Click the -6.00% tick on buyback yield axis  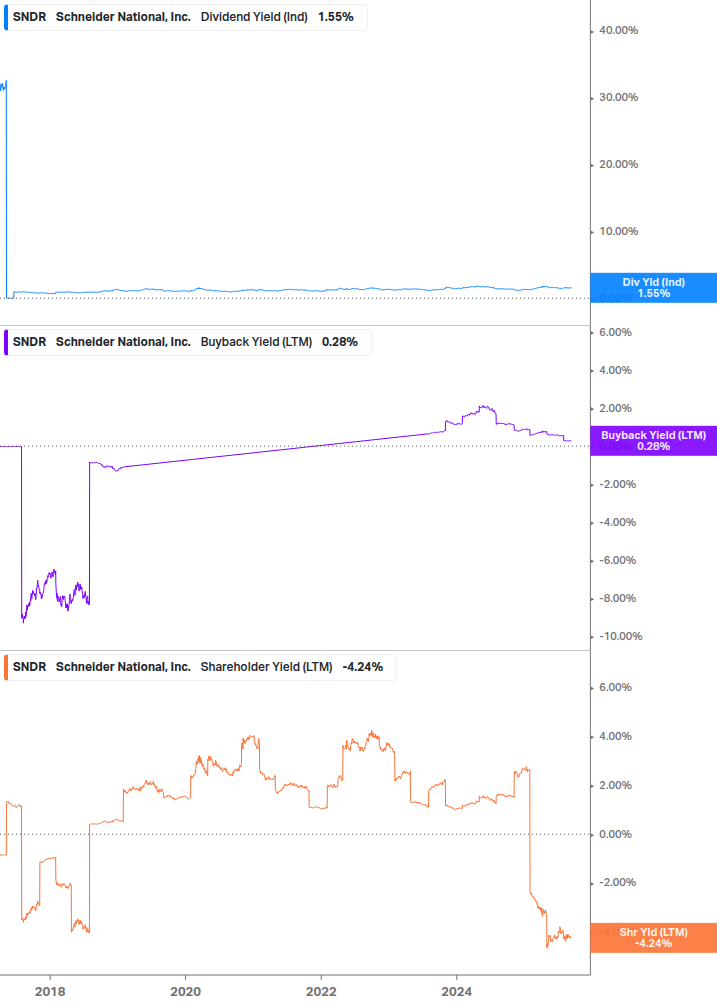[x=618, y=560]
